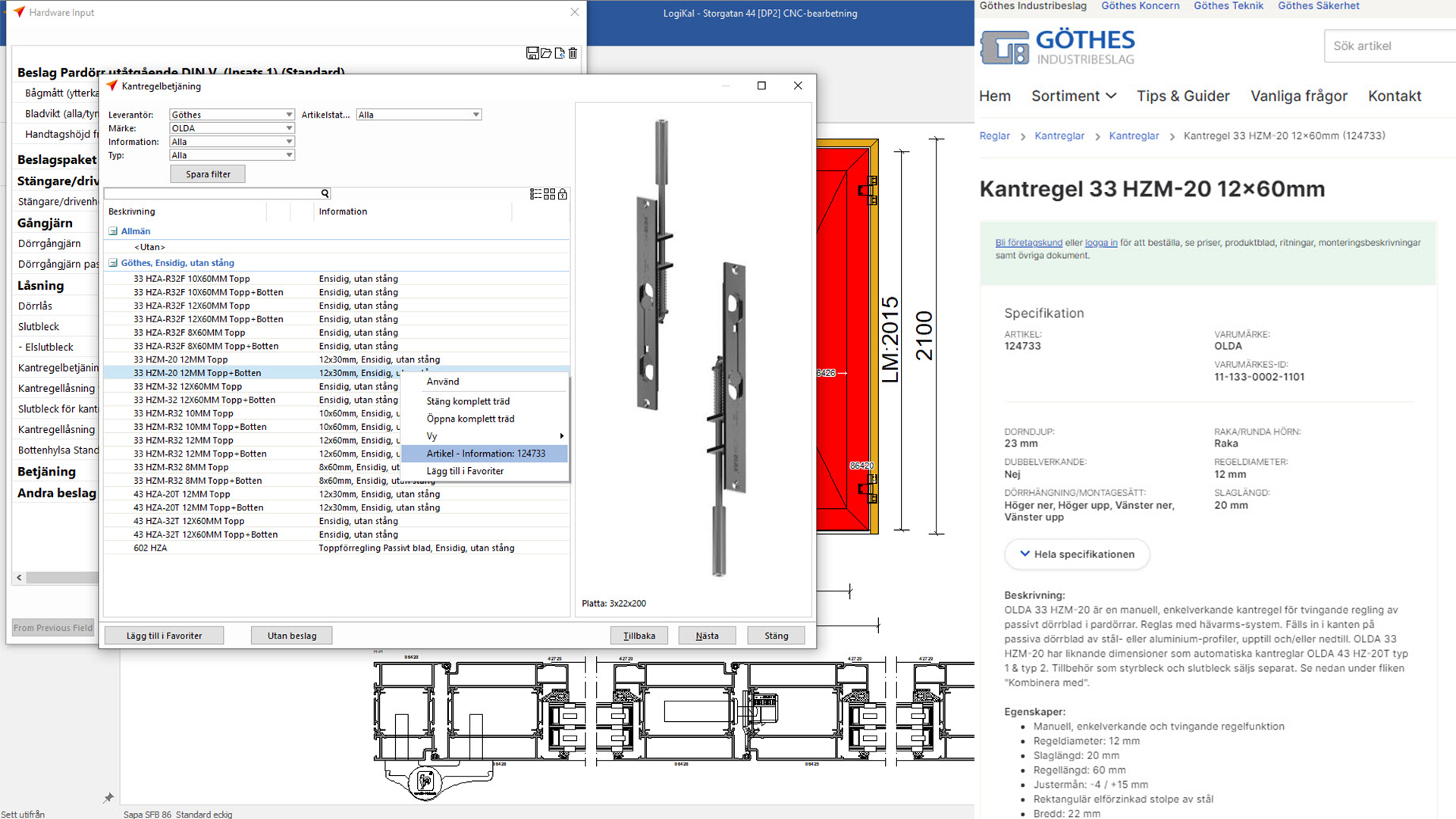Click the Reglar breadcrumb link
Viewport: 1456px width, 819px height.
click(x=995, y=136)
